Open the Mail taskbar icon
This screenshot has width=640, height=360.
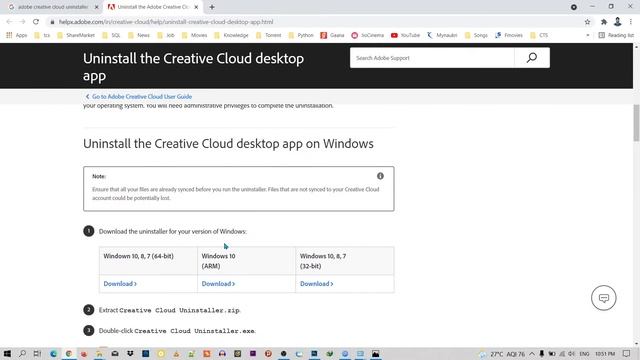click(115, 353)
